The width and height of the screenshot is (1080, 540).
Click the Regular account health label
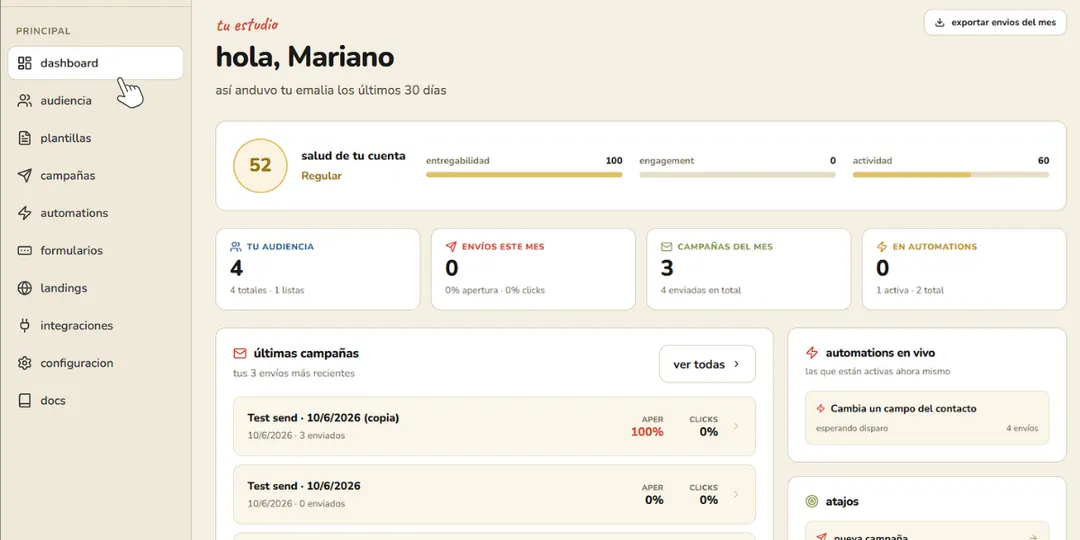[322, 176]
